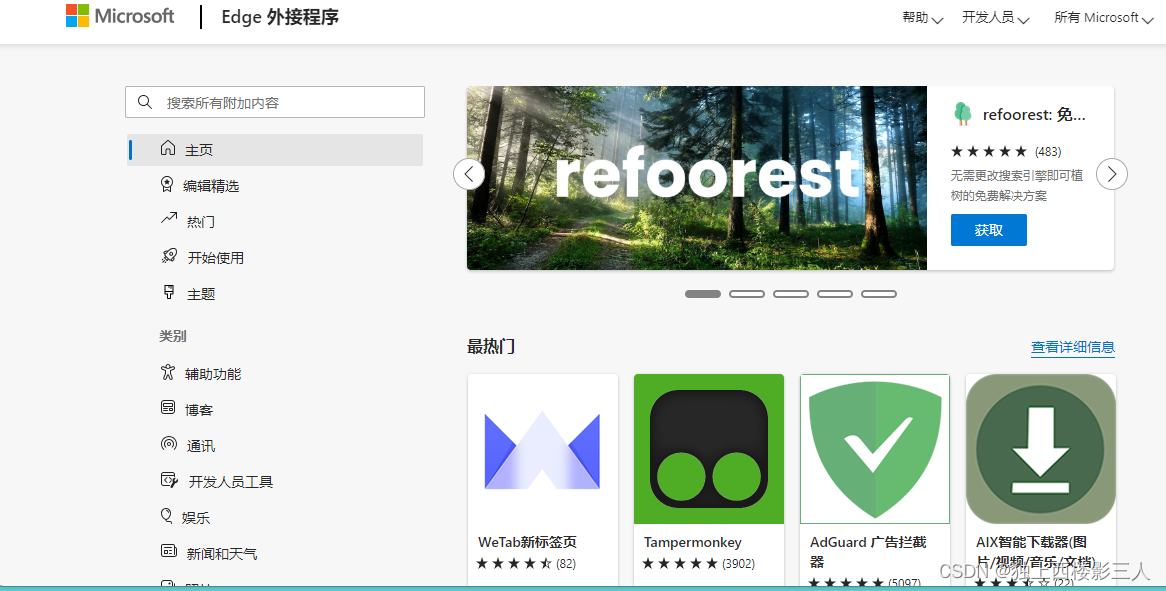Go to 编辑精选 in sidebar
The image size is (1166, 591).
[x=211, y=186]
